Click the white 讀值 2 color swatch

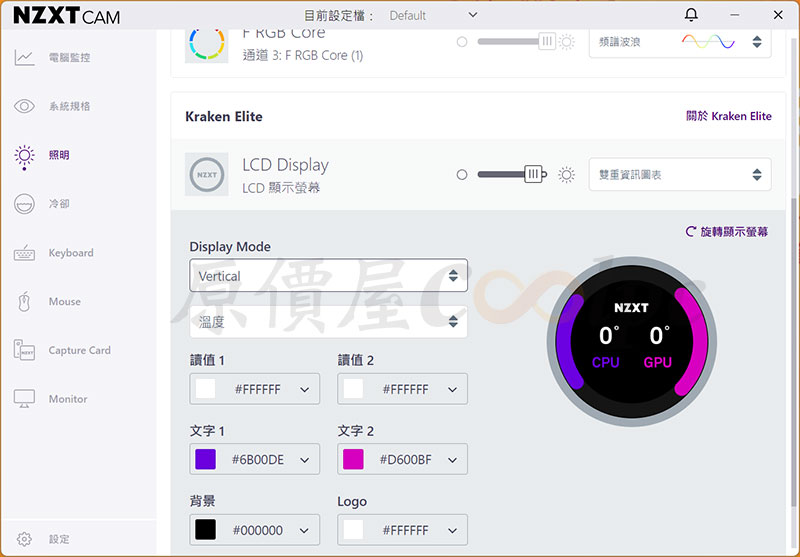point(354,389)
